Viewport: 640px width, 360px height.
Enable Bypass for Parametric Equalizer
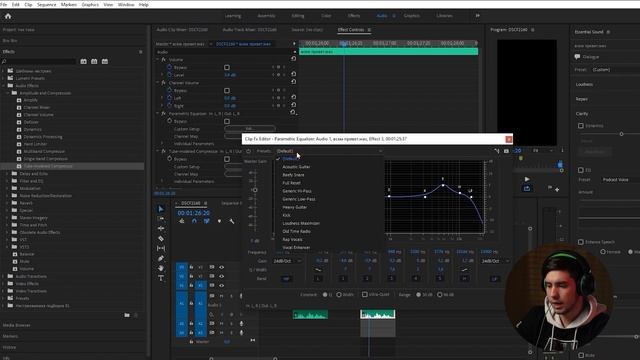pos(227,121)
